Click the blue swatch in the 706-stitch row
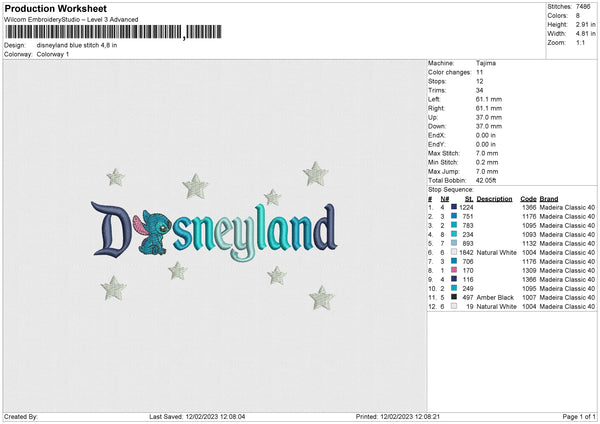This screenshot has height=424, width=600. (x=454, y=261)
